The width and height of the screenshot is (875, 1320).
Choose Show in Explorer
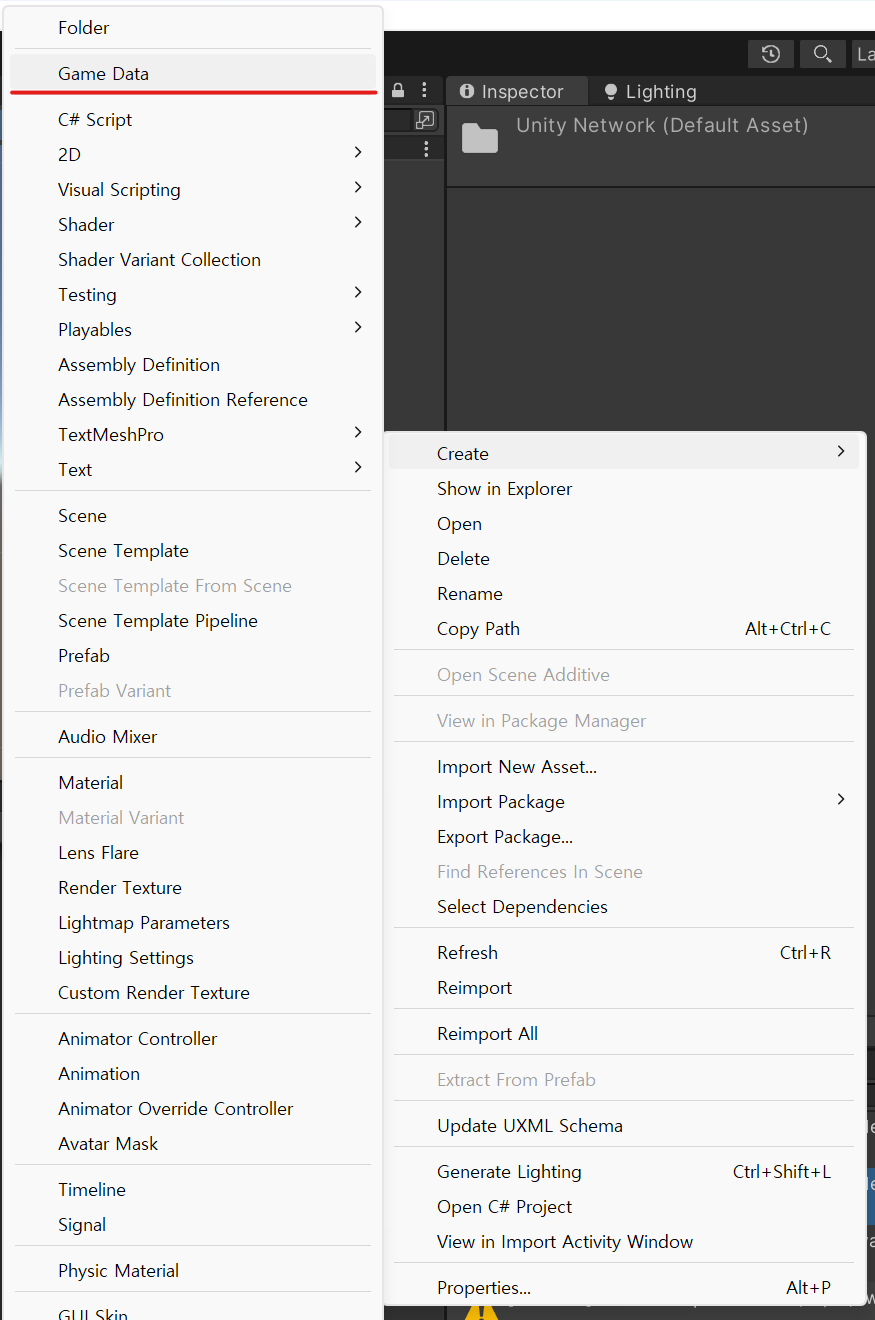click(x=623, y=489)
